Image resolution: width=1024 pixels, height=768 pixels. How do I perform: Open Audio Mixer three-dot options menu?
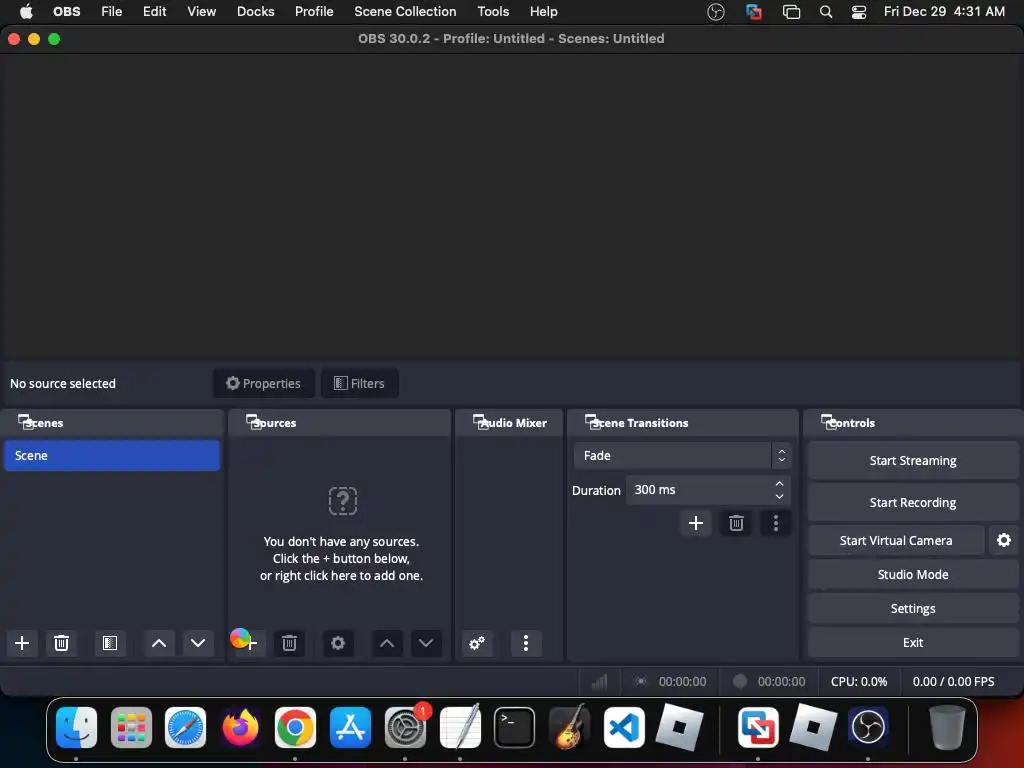coord(526,643)
